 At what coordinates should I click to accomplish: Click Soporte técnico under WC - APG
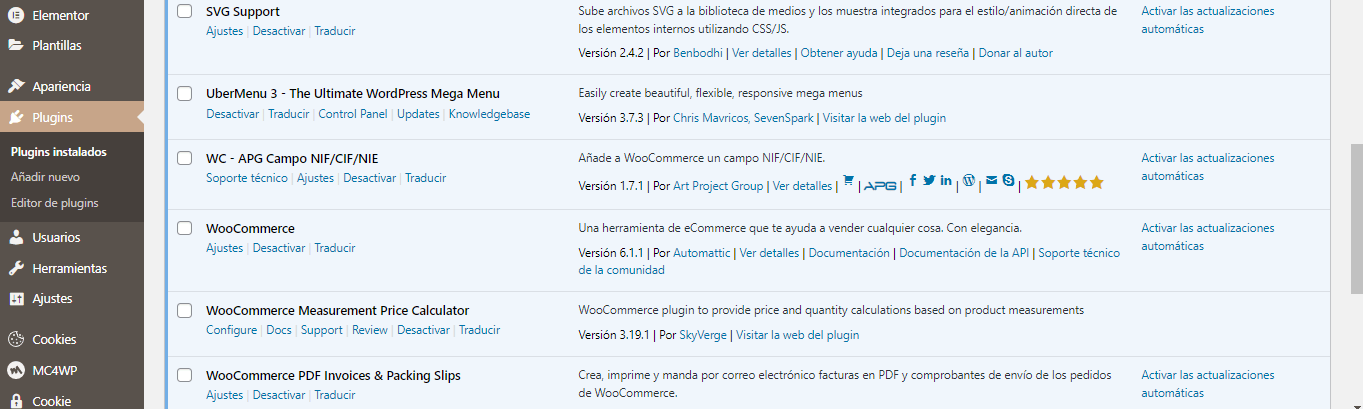(x=247, y=178)
